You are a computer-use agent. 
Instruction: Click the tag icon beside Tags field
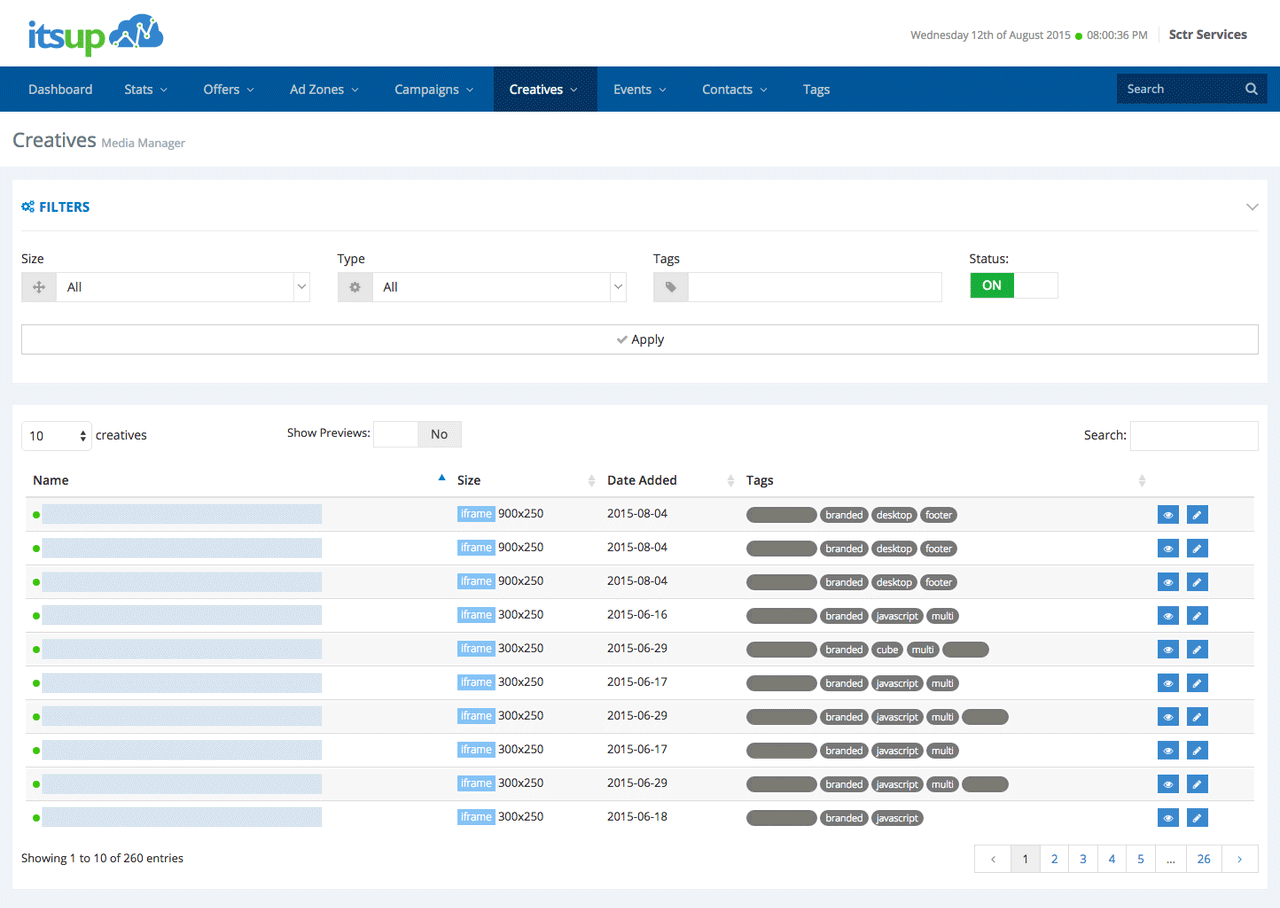(x=671, y=287)
